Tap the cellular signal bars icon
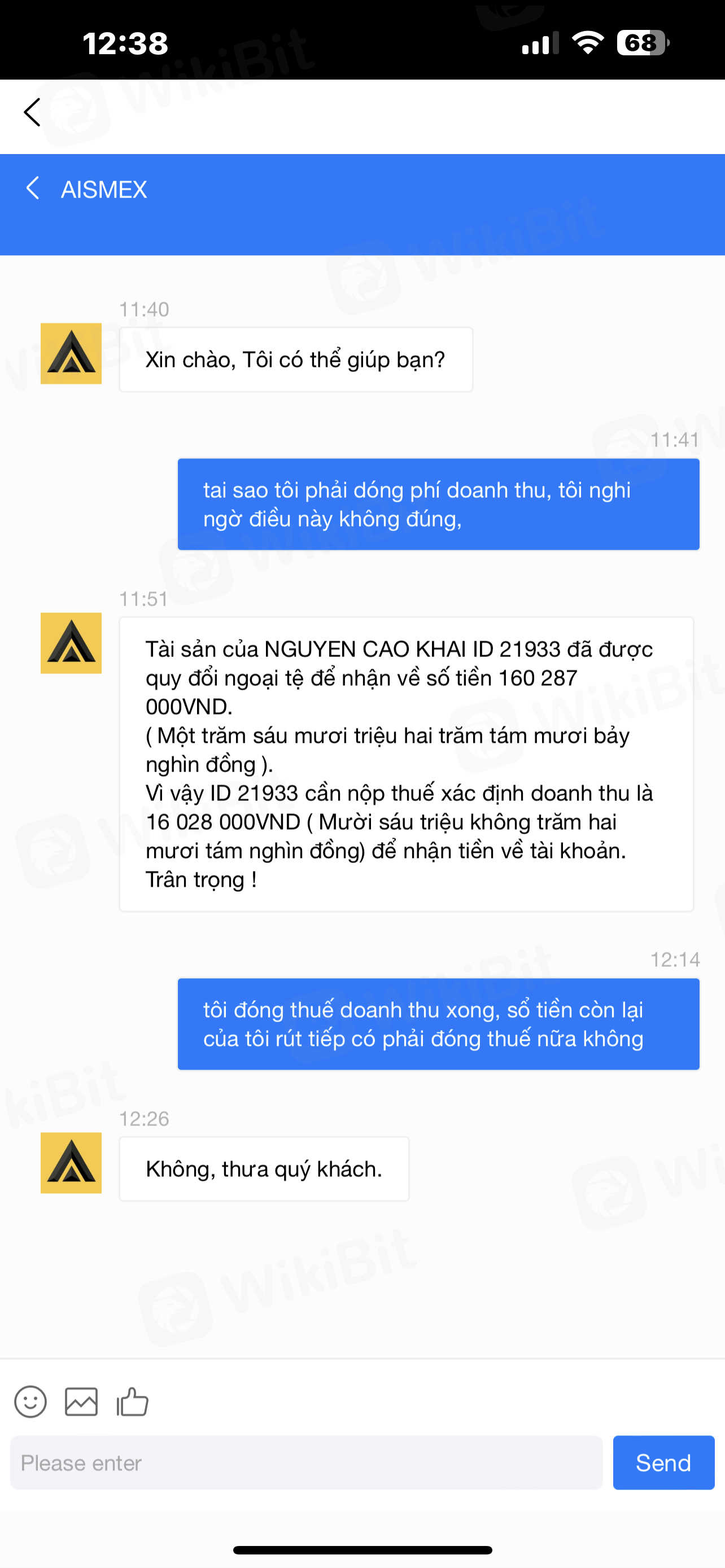Viewport: 725px width, 1568px height. tap(540, 43)
